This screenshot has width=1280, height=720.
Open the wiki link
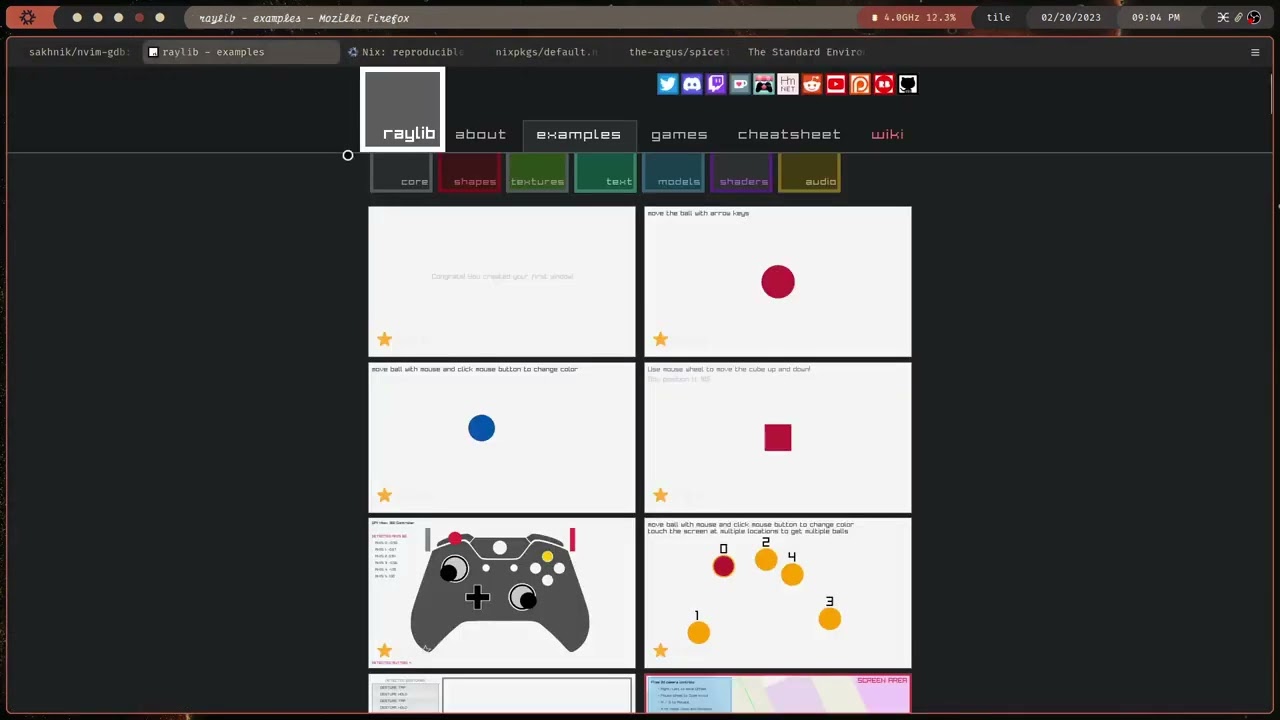(887, 134)
